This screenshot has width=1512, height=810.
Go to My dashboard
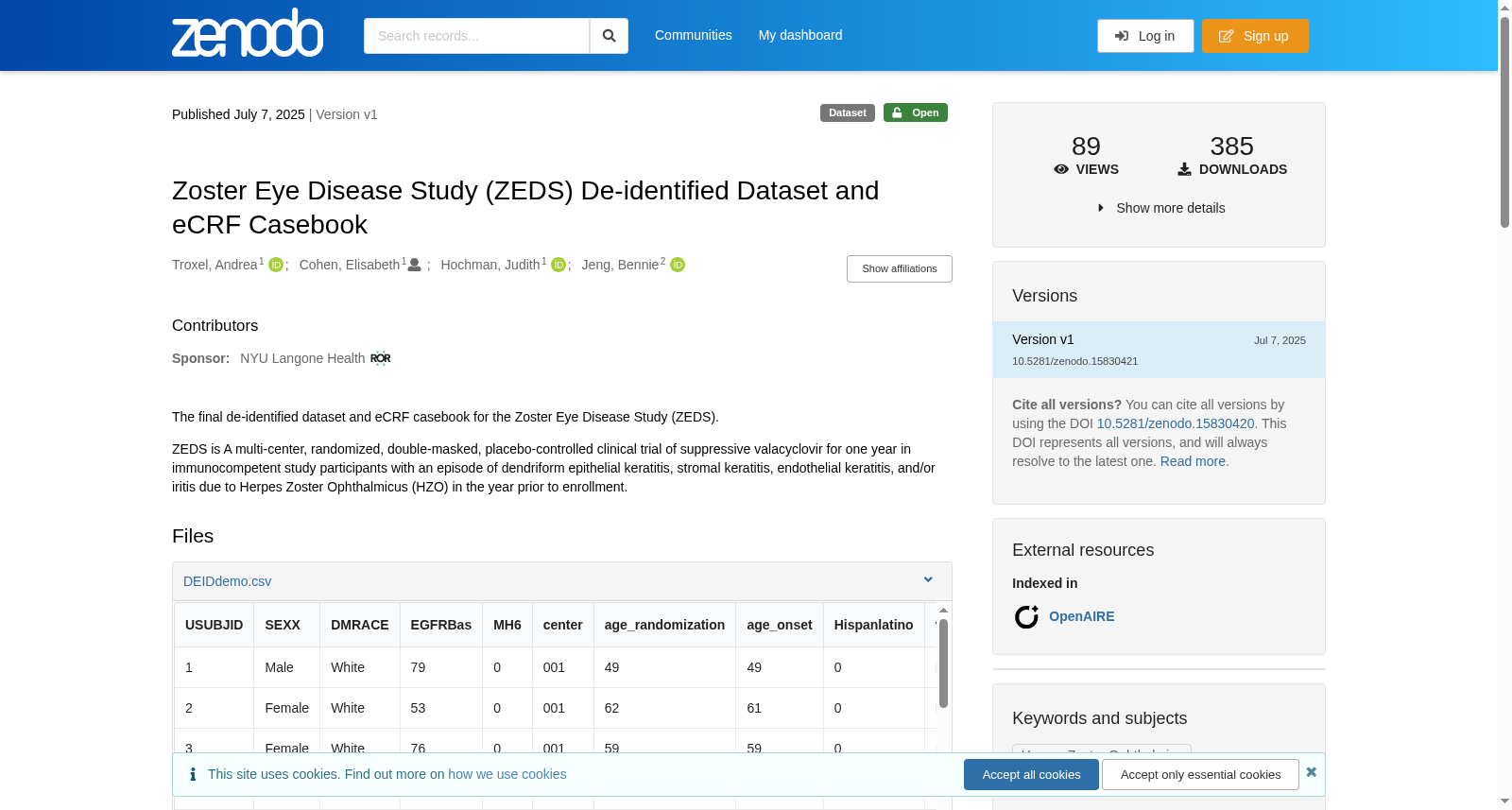(800, 35)
